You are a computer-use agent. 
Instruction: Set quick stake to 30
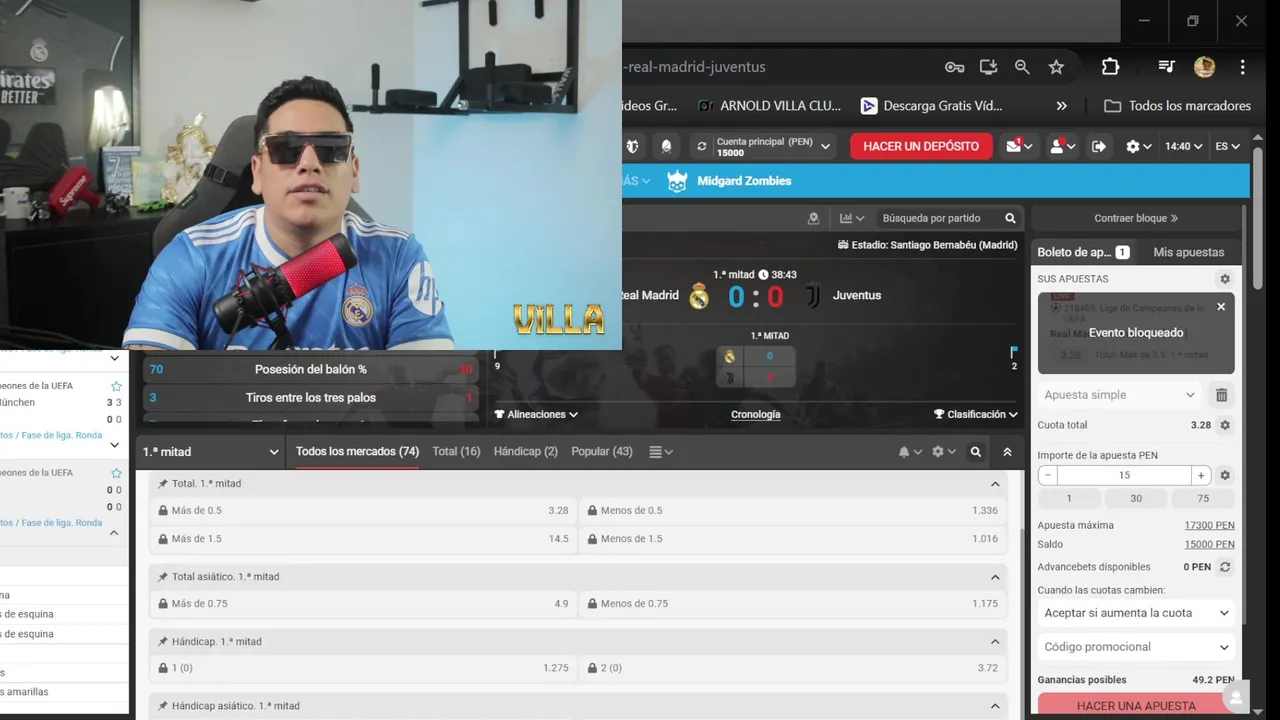(x=1136, y=499)
